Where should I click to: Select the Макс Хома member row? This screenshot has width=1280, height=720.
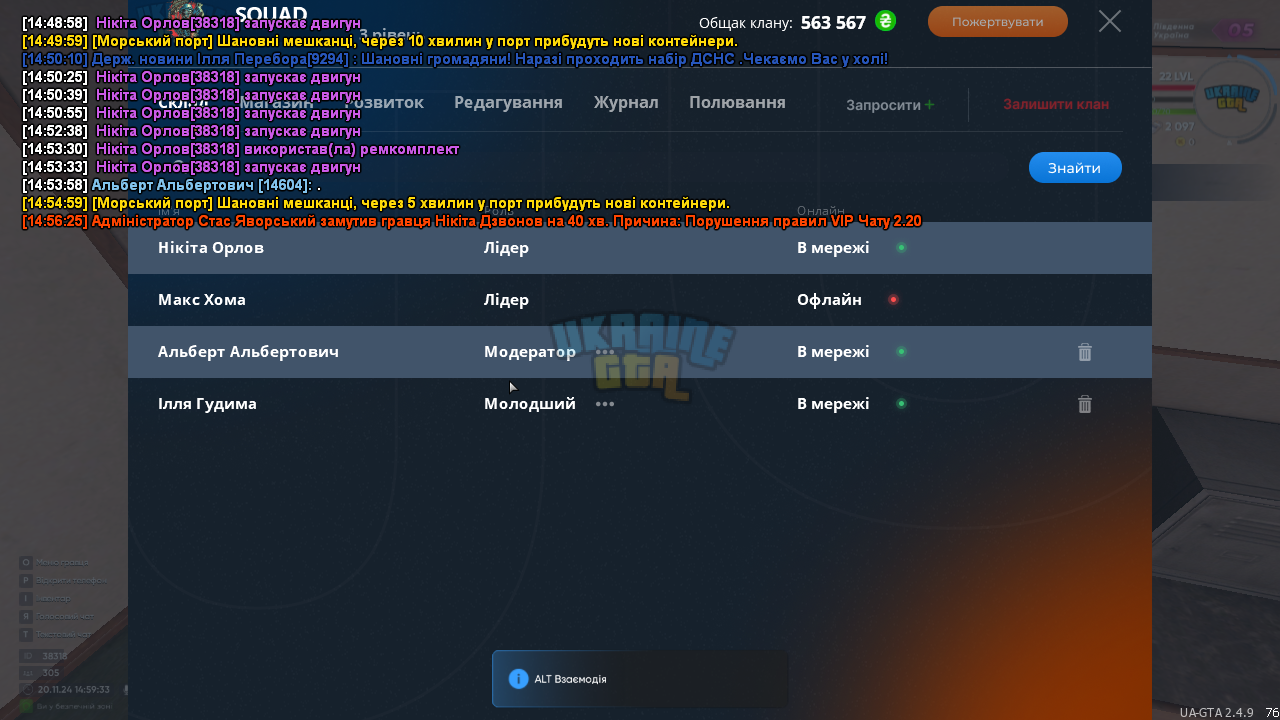point(640,300)
